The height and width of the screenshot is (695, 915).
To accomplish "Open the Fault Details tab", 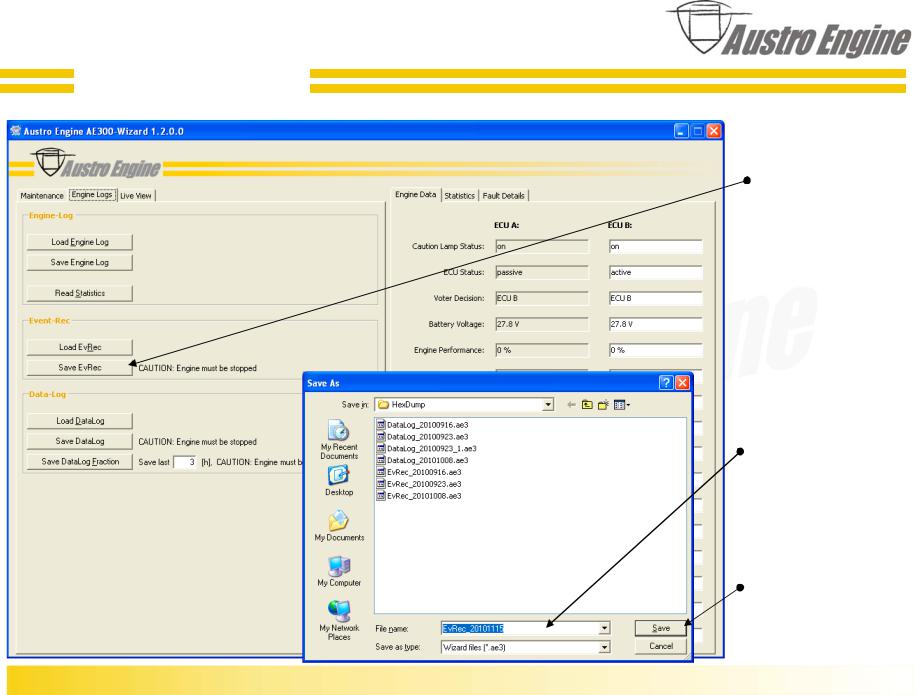I will (x=504, y=195).
